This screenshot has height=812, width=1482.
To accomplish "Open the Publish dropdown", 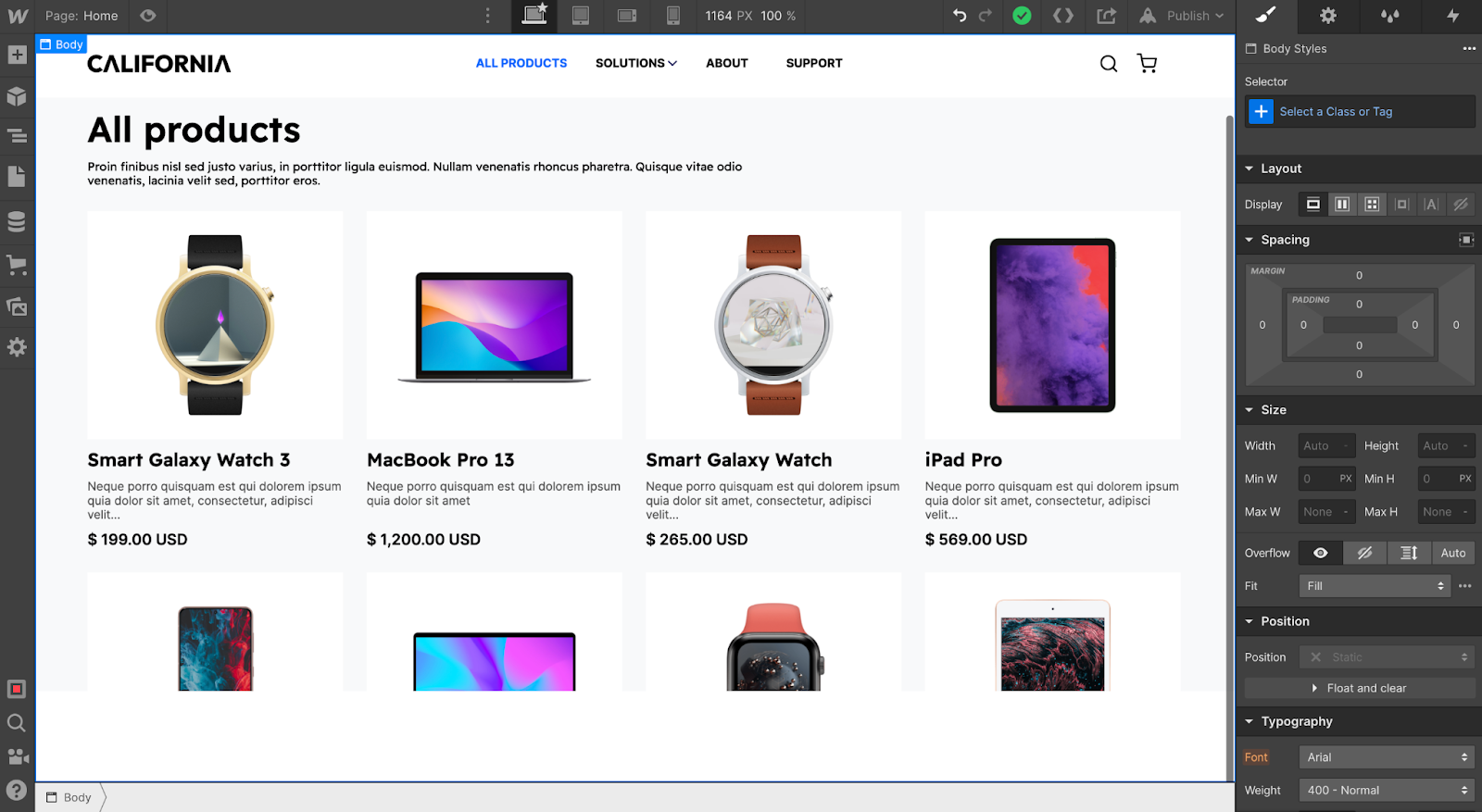I will (1182, 16).
